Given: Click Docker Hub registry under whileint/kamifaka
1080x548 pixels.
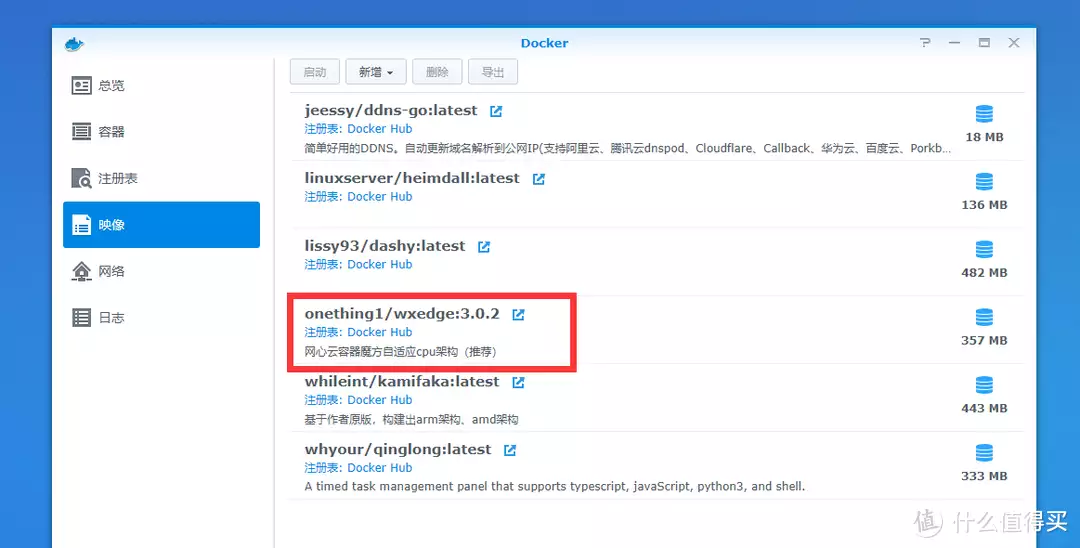Looking at the screenshot, I should pyautogui.click(x=380, y=400).
